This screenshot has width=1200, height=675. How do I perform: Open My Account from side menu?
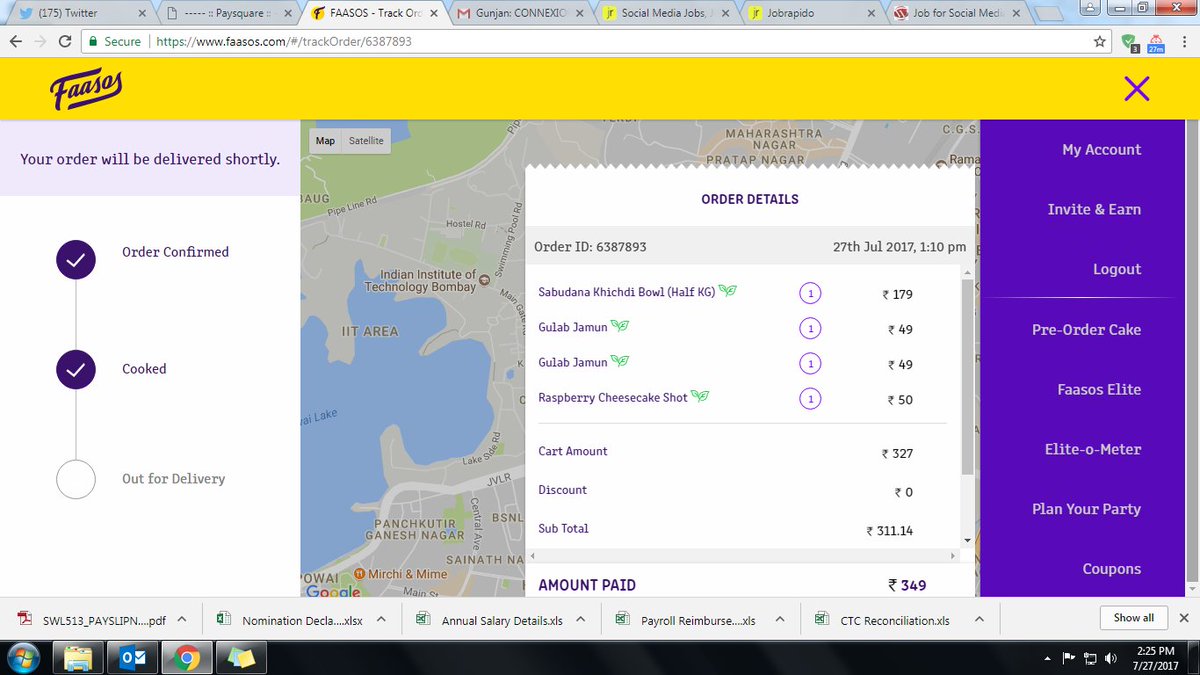(1101, 150)
